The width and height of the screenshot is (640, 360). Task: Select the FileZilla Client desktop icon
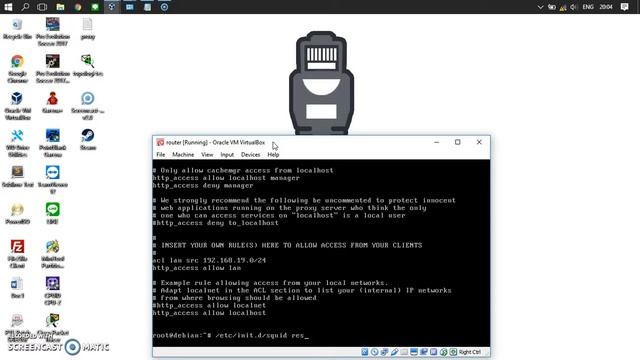[17, 253]
